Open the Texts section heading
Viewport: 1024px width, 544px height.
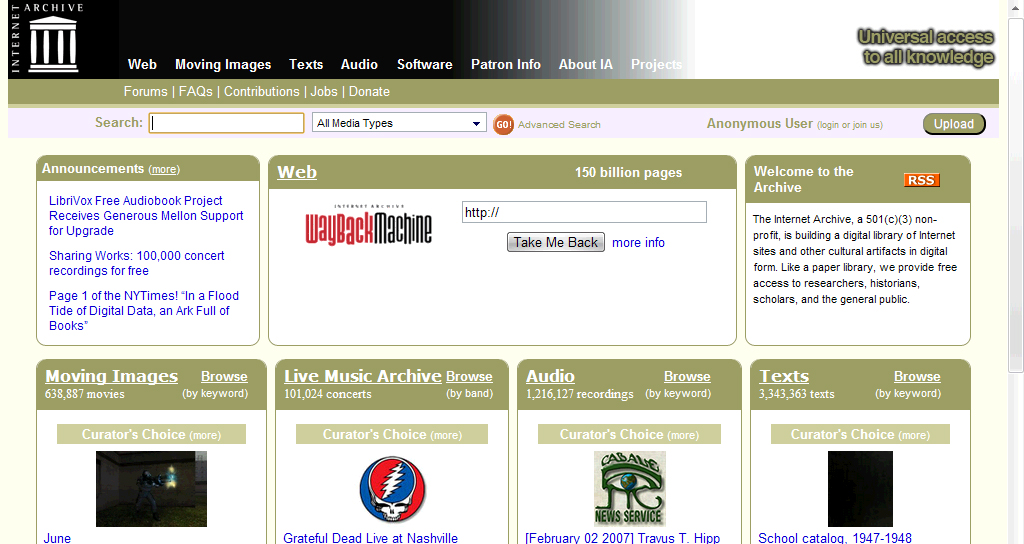[784, 376]
